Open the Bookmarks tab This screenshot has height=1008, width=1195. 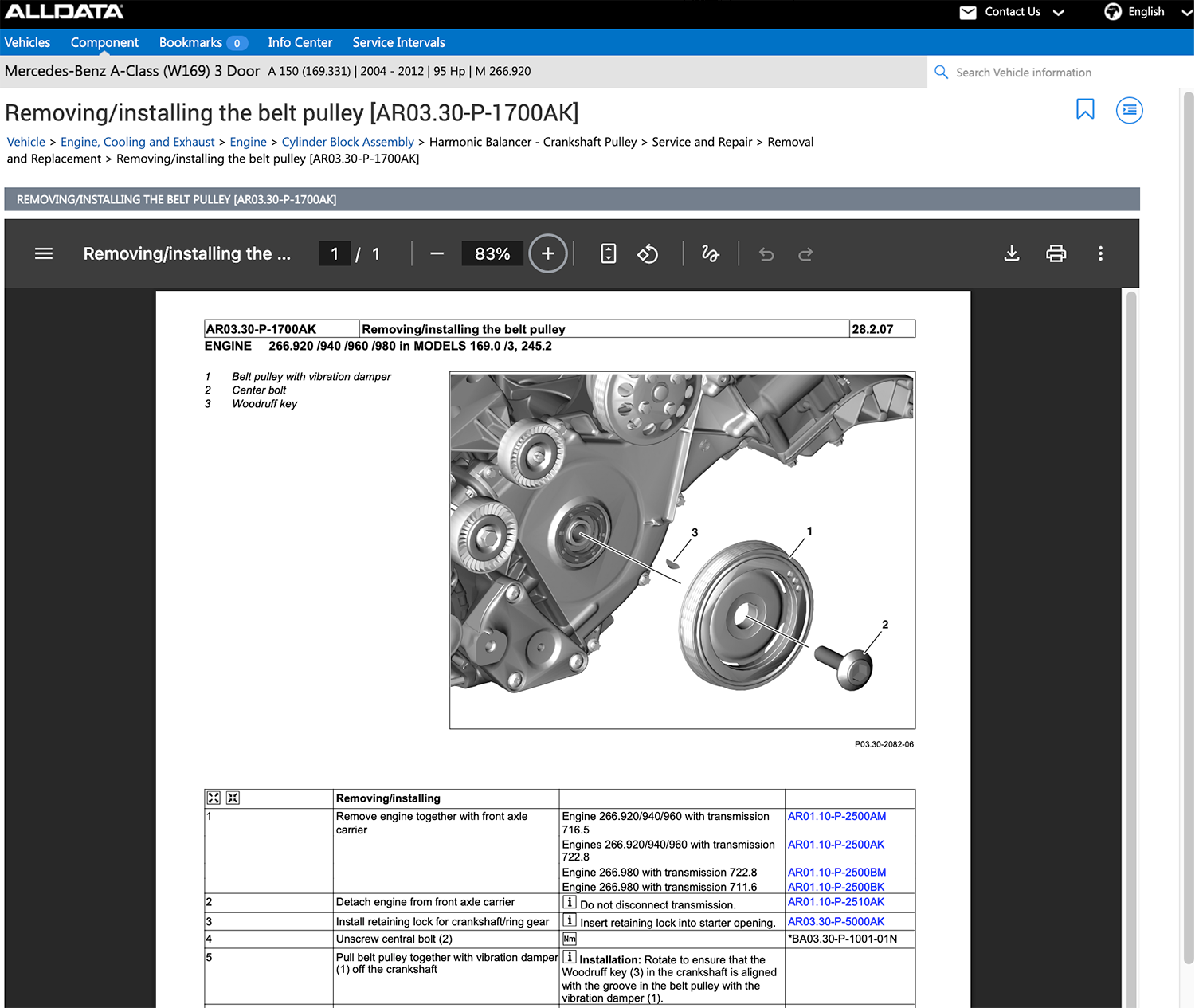click(190, 42)
